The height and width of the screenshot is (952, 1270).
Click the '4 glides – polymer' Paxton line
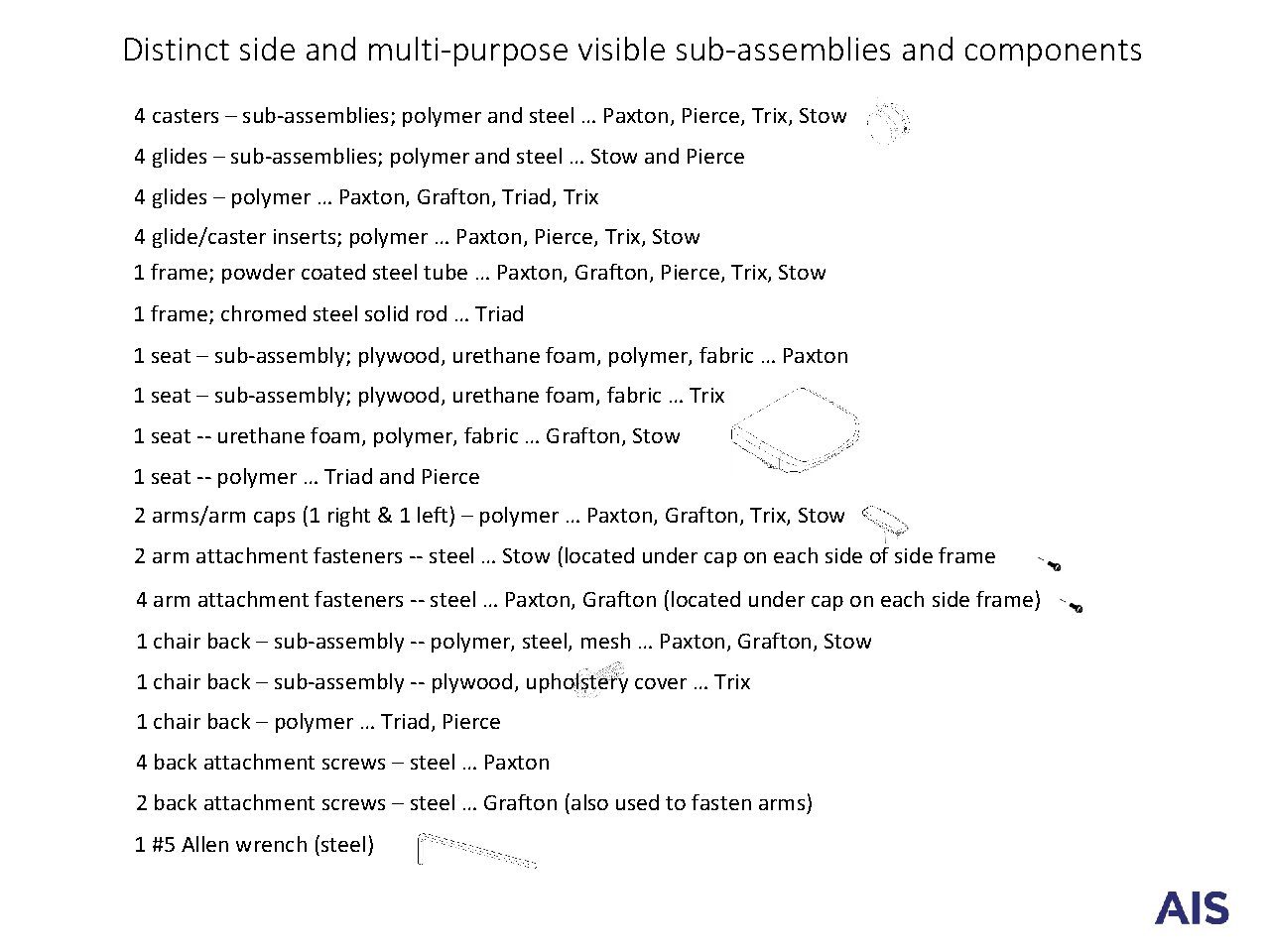pos(366,197)
